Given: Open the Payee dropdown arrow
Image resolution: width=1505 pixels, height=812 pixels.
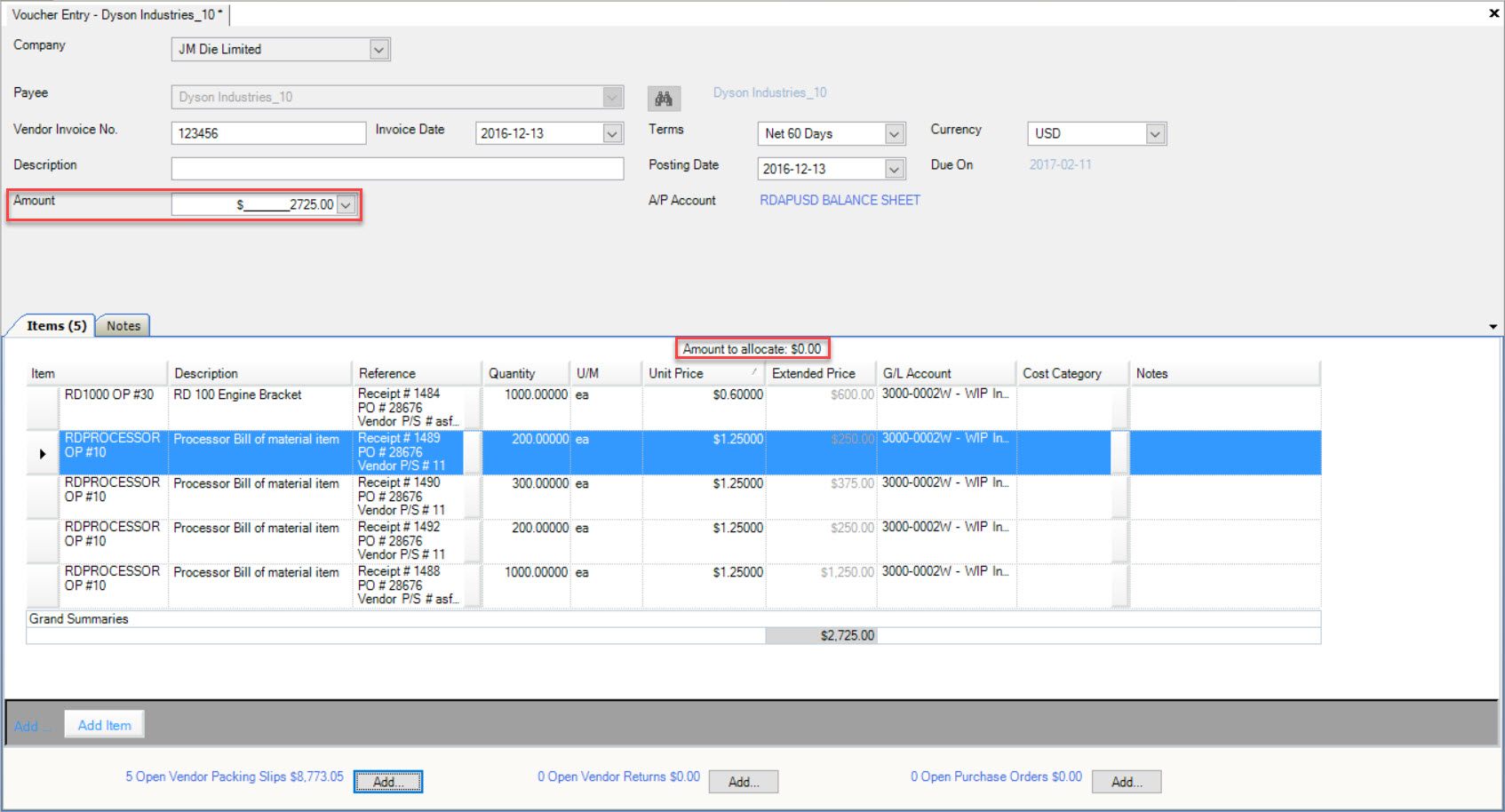Looking at the screenshot, I should click(612, 98).
